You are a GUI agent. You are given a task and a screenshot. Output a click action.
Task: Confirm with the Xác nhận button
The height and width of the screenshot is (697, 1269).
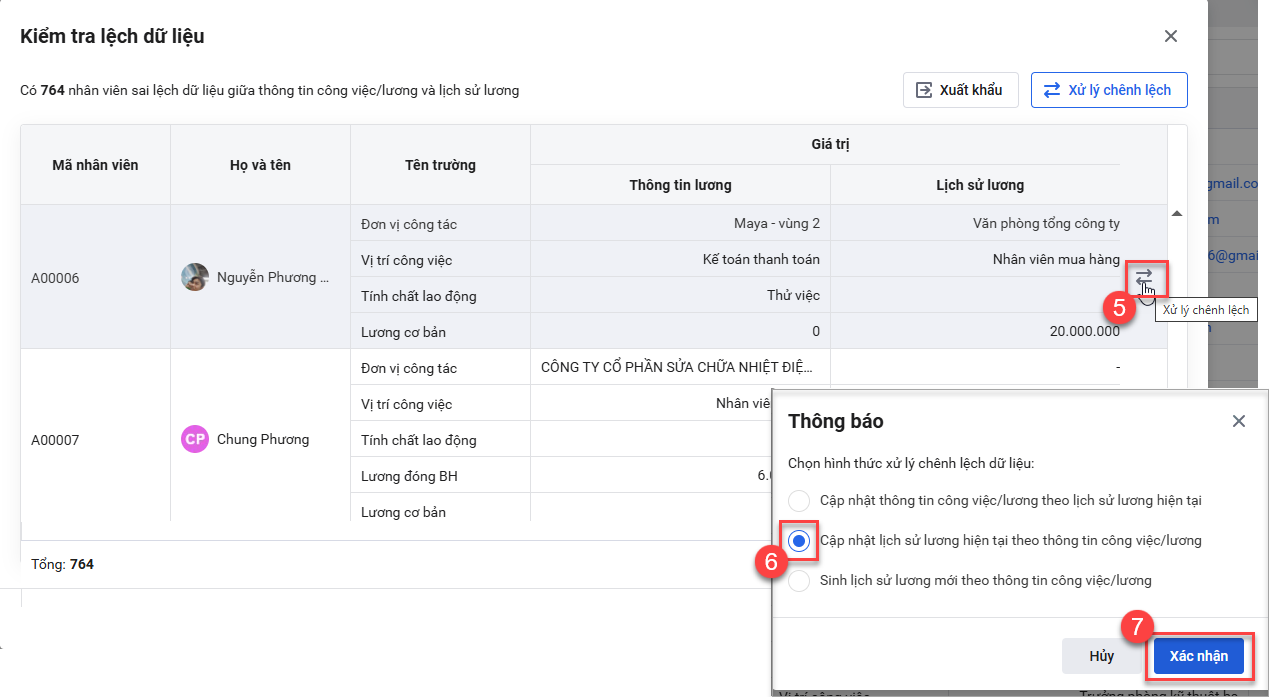[x=1199, y=656]
